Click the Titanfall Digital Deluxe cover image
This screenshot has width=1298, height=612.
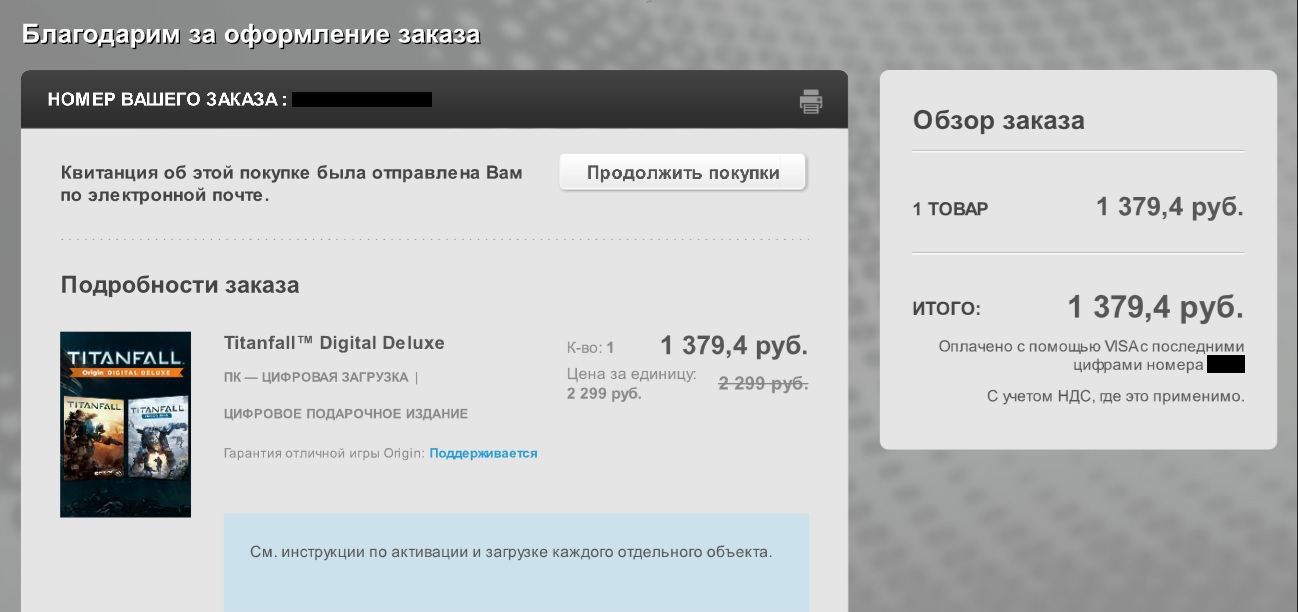(125, 424)
